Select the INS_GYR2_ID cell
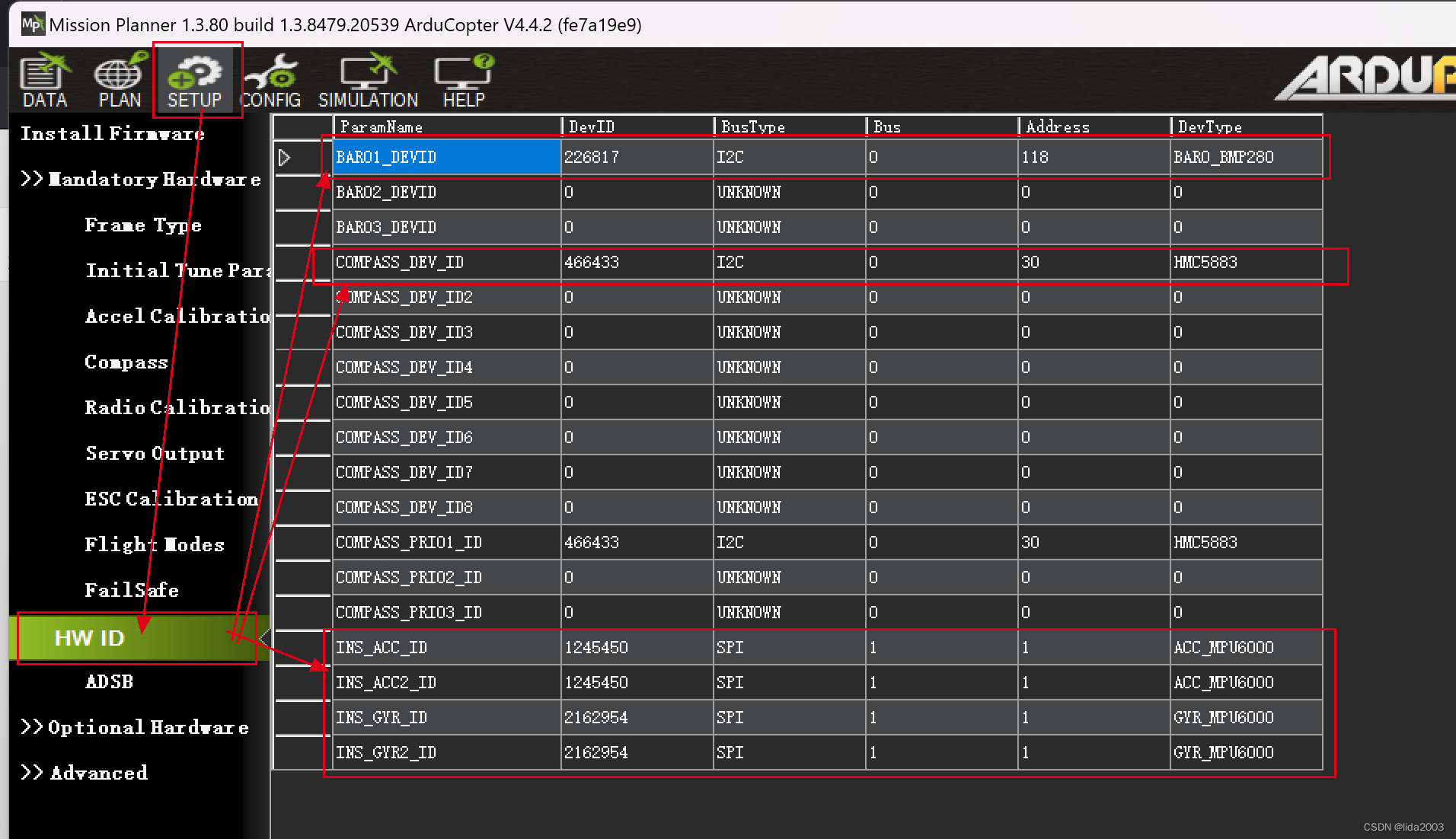The width and height of the screenshot is (1456, 839). pyautogui.click(x=447, y=753)
